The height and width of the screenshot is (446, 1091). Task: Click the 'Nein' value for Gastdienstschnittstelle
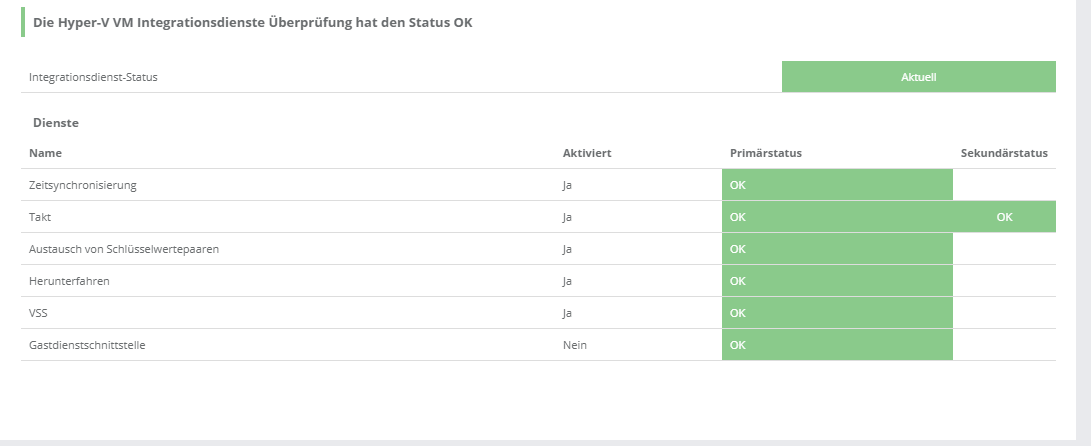click(x=574, y=345)
